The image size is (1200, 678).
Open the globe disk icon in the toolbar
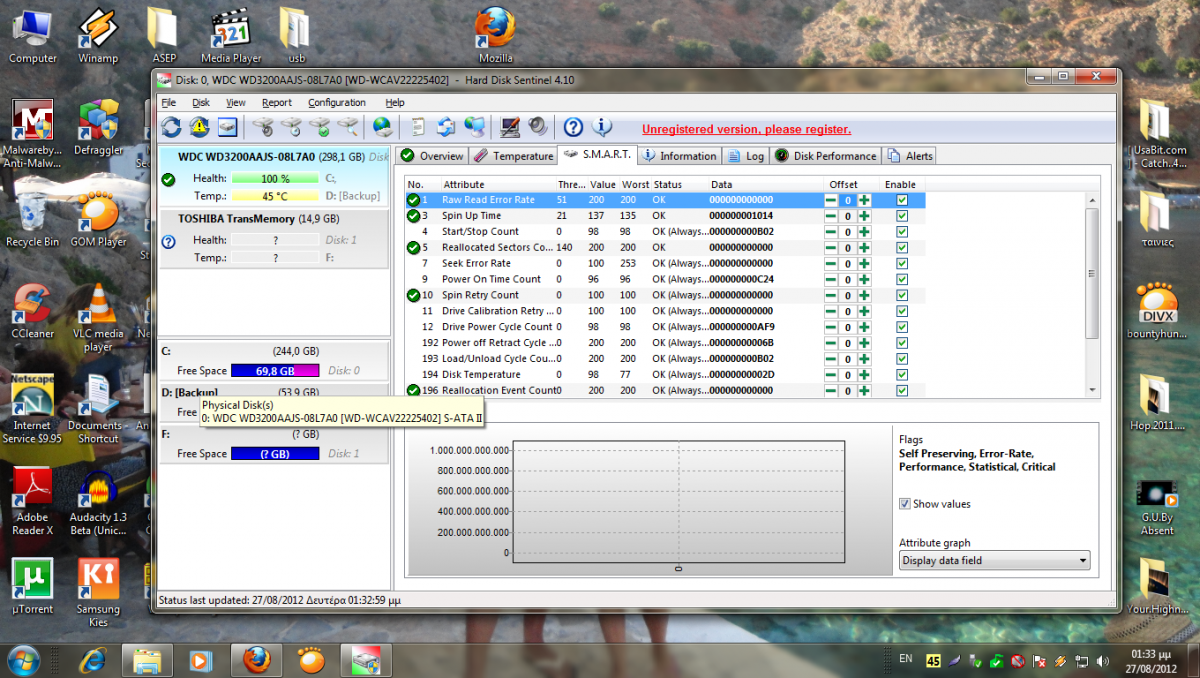[381, 127]
